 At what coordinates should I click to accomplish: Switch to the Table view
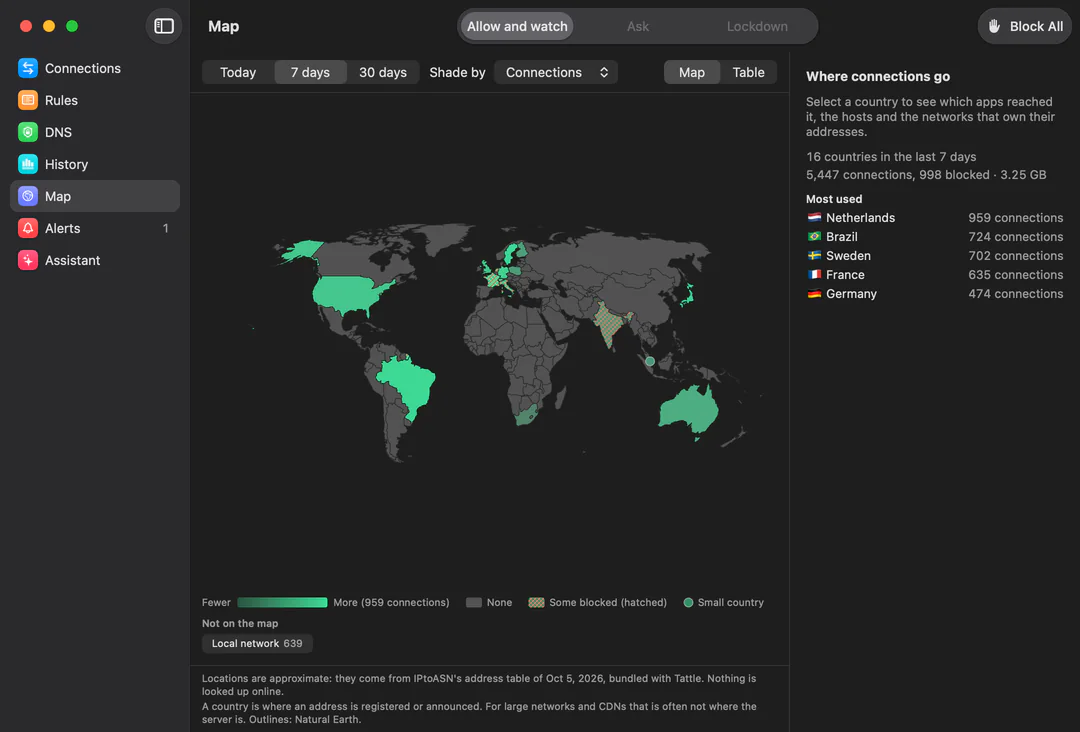pyautogui.click(x=748, y=72)
